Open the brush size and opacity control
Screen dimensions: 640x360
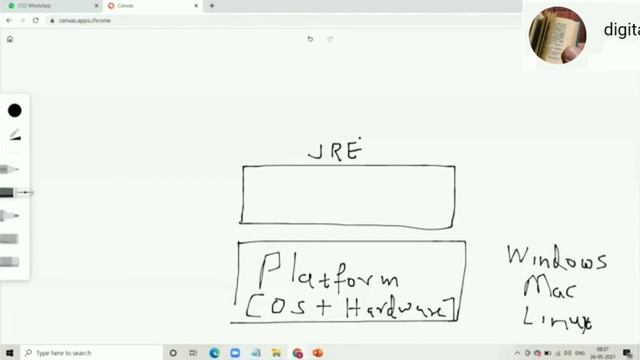click(15, 135)
